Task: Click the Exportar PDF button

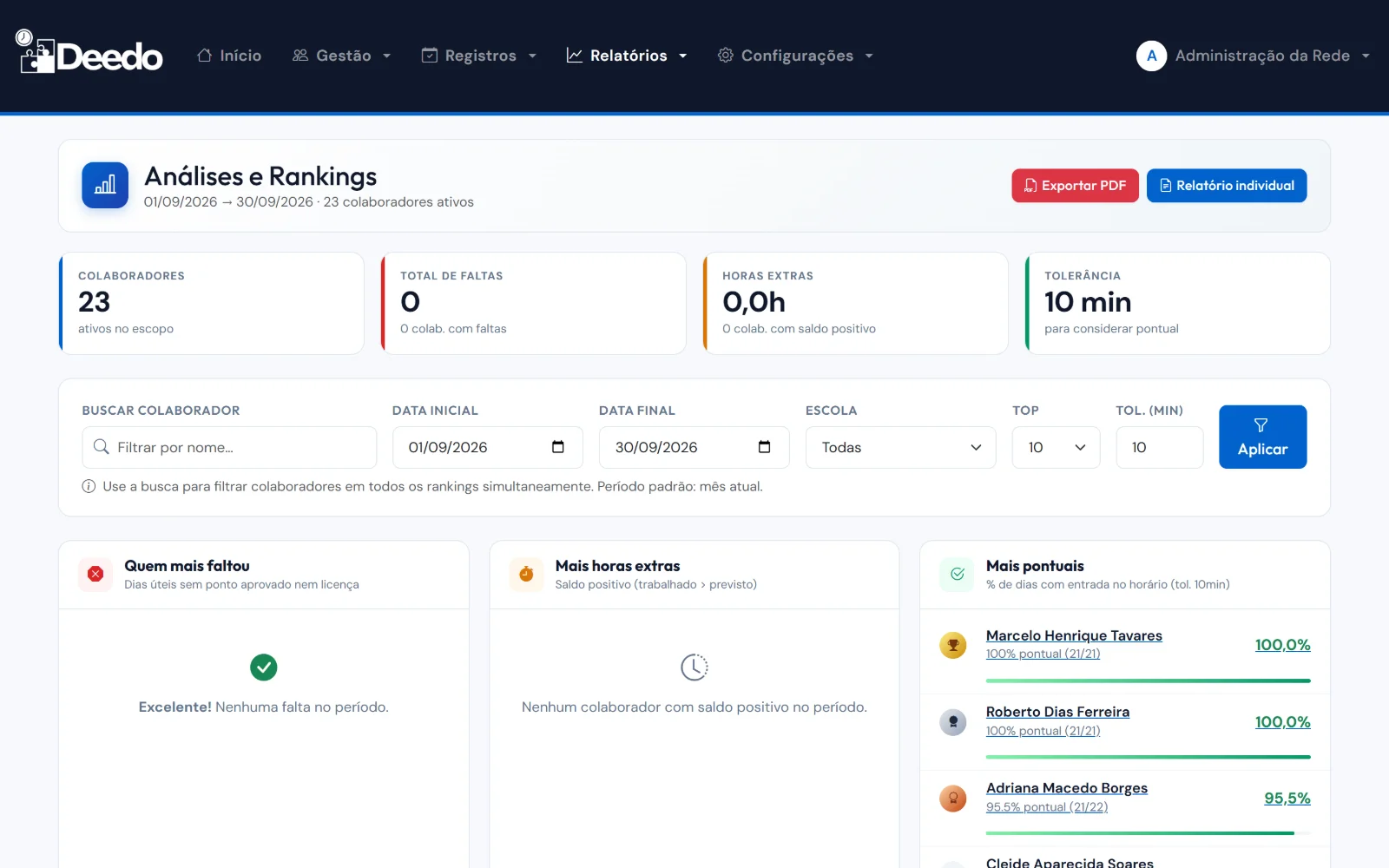Action: click(x=1075, y=186)
